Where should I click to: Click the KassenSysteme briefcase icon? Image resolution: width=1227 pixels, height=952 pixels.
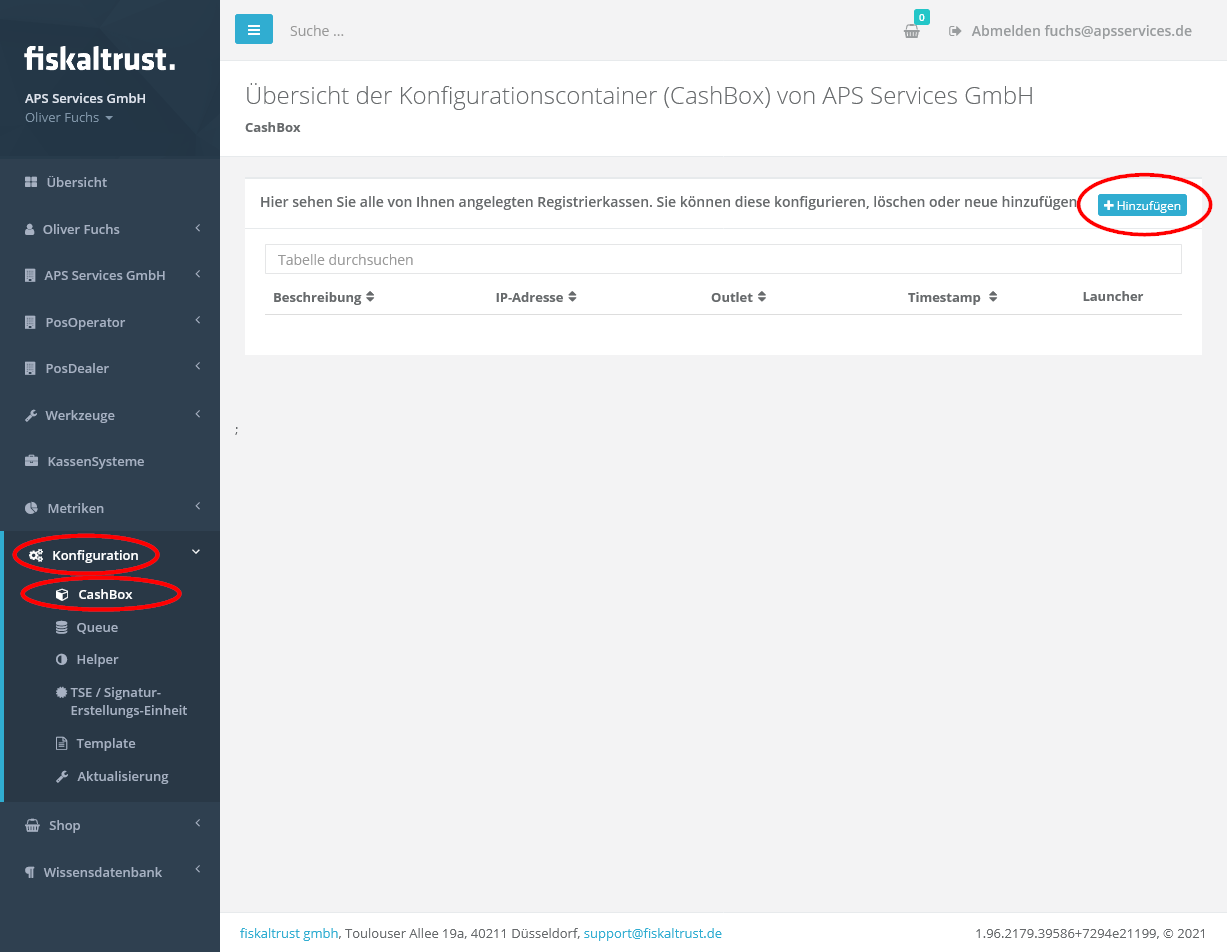[32, 462]
